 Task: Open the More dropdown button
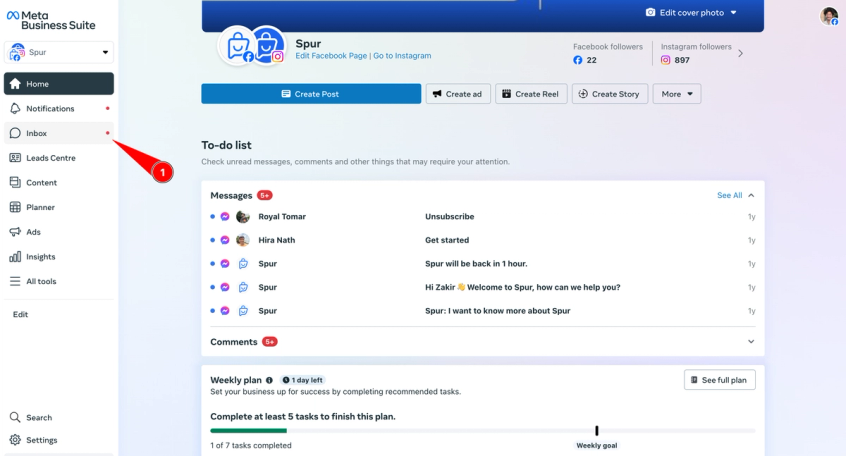(677, 94)
